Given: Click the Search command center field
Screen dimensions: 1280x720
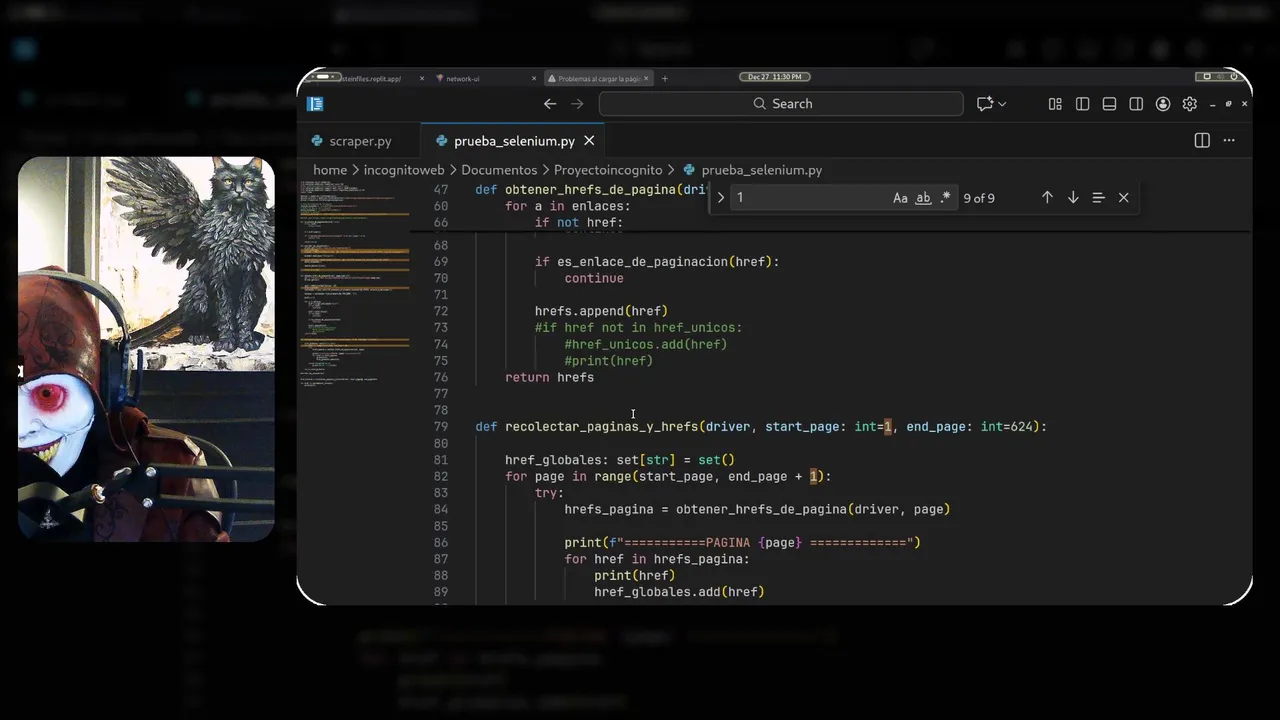Looking at the screenshot, I should tap(781, 104).
